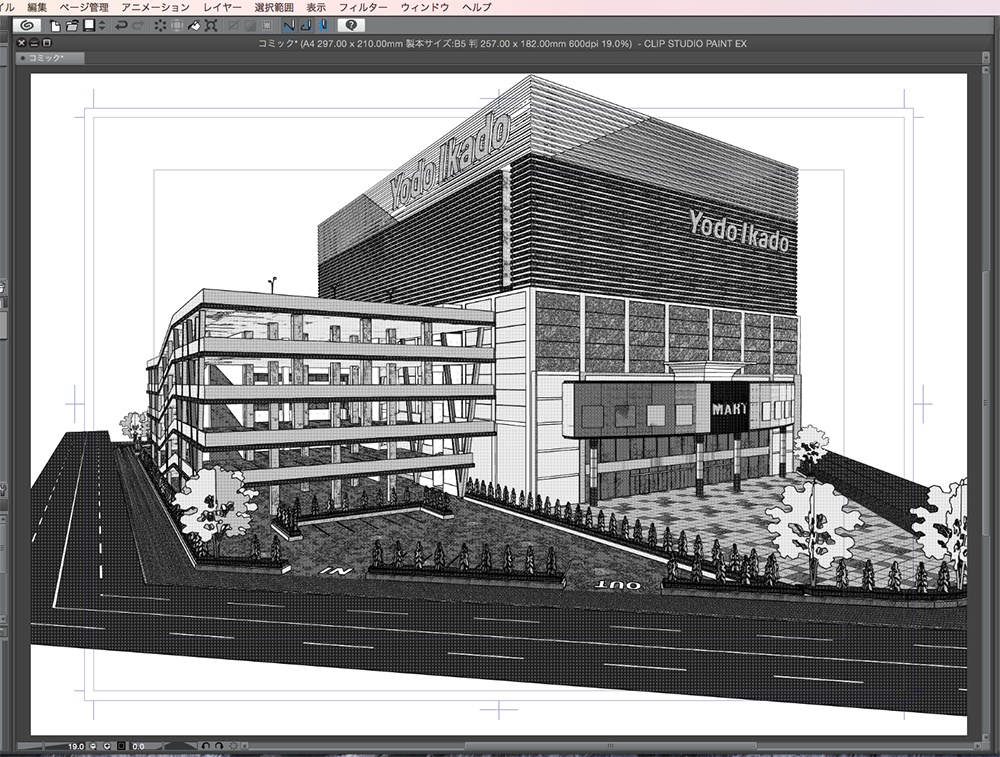1000x757 pixels.
Task: Click the 19.0 zoom value slider
Action: coord(52,746)
